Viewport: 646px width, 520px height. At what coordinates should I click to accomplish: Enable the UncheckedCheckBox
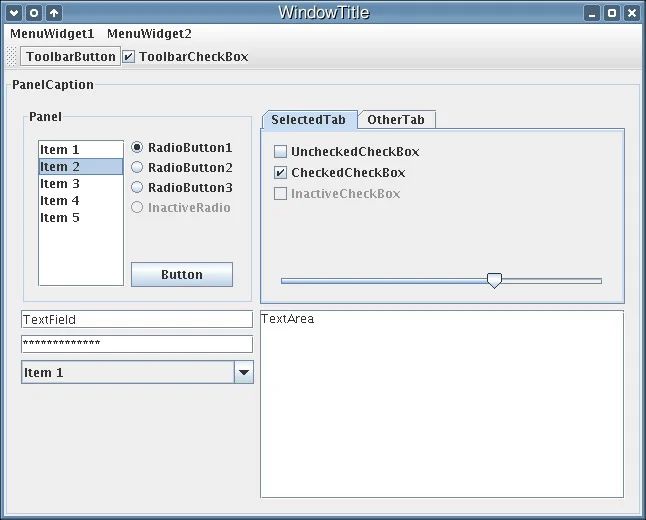[346, 152]
